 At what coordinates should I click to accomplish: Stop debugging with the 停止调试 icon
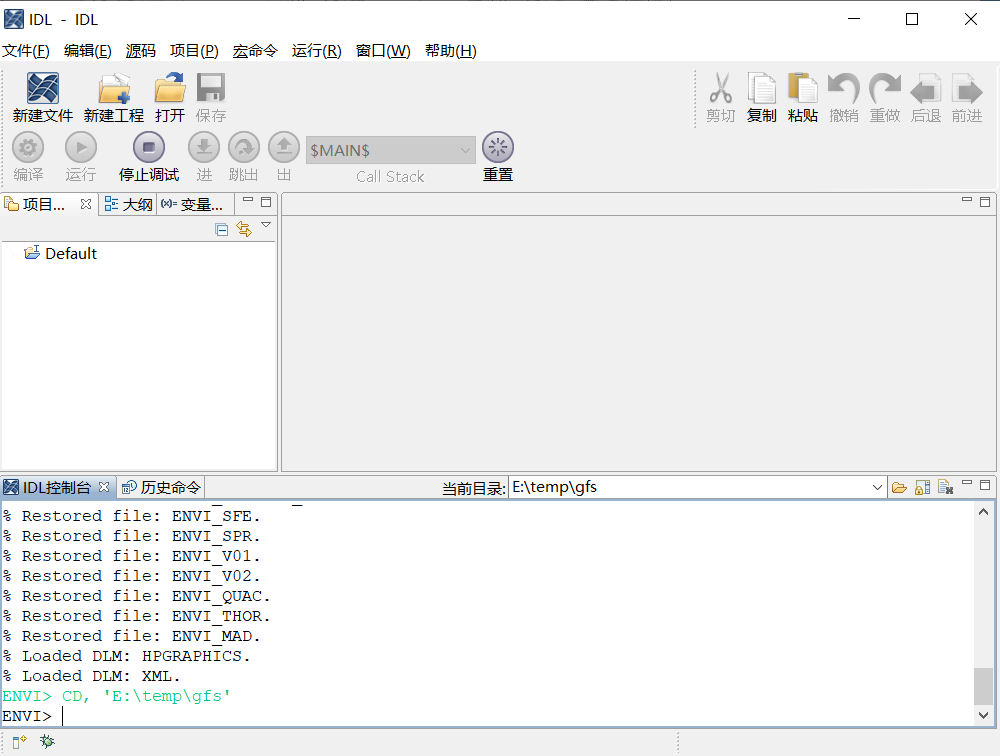point(149,148)
